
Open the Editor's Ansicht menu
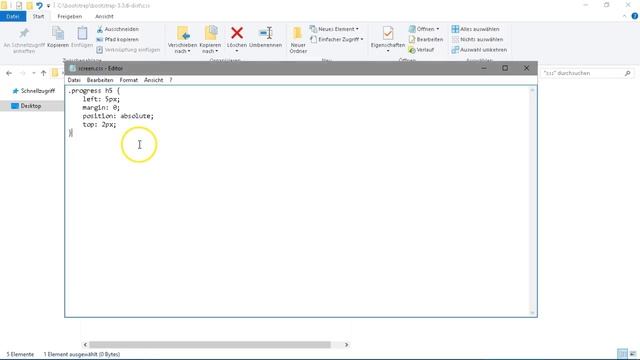(153, 80)
